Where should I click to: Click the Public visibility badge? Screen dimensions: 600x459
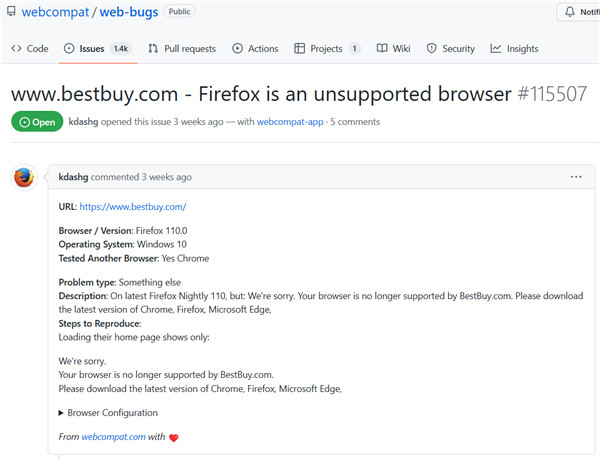coord(179,11)
